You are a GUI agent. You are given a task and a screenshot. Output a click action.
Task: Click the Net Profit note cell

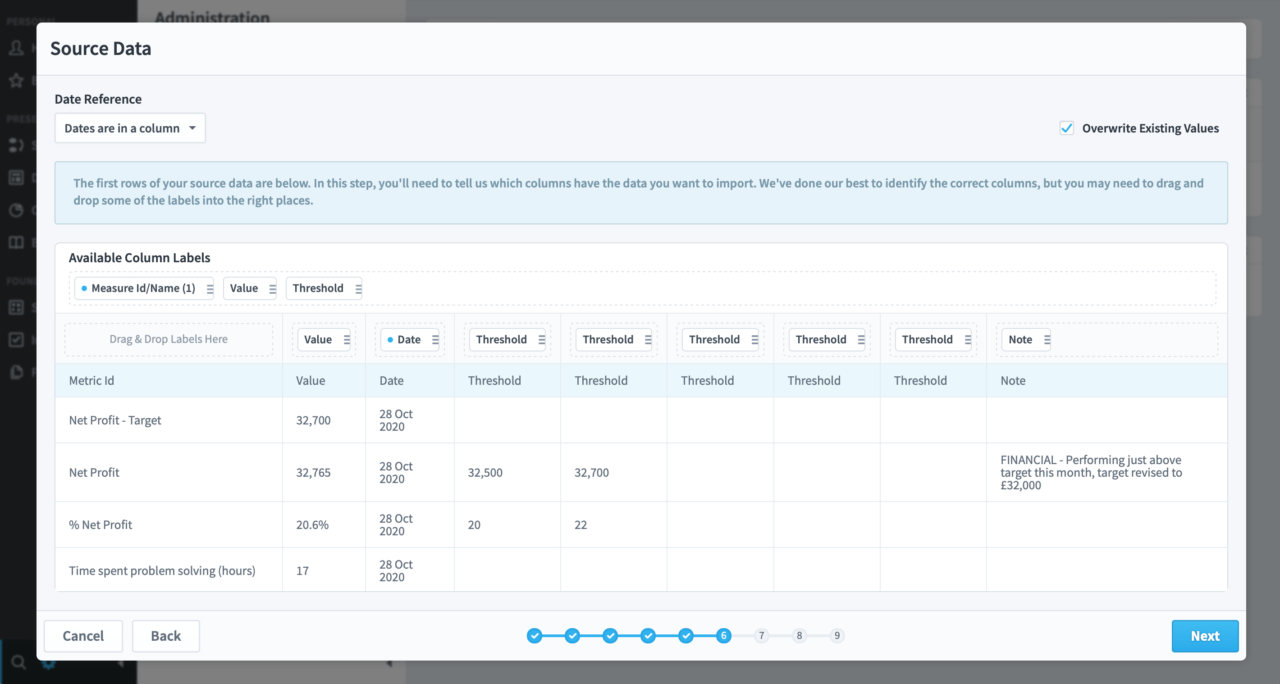(x=1105, y=472)
